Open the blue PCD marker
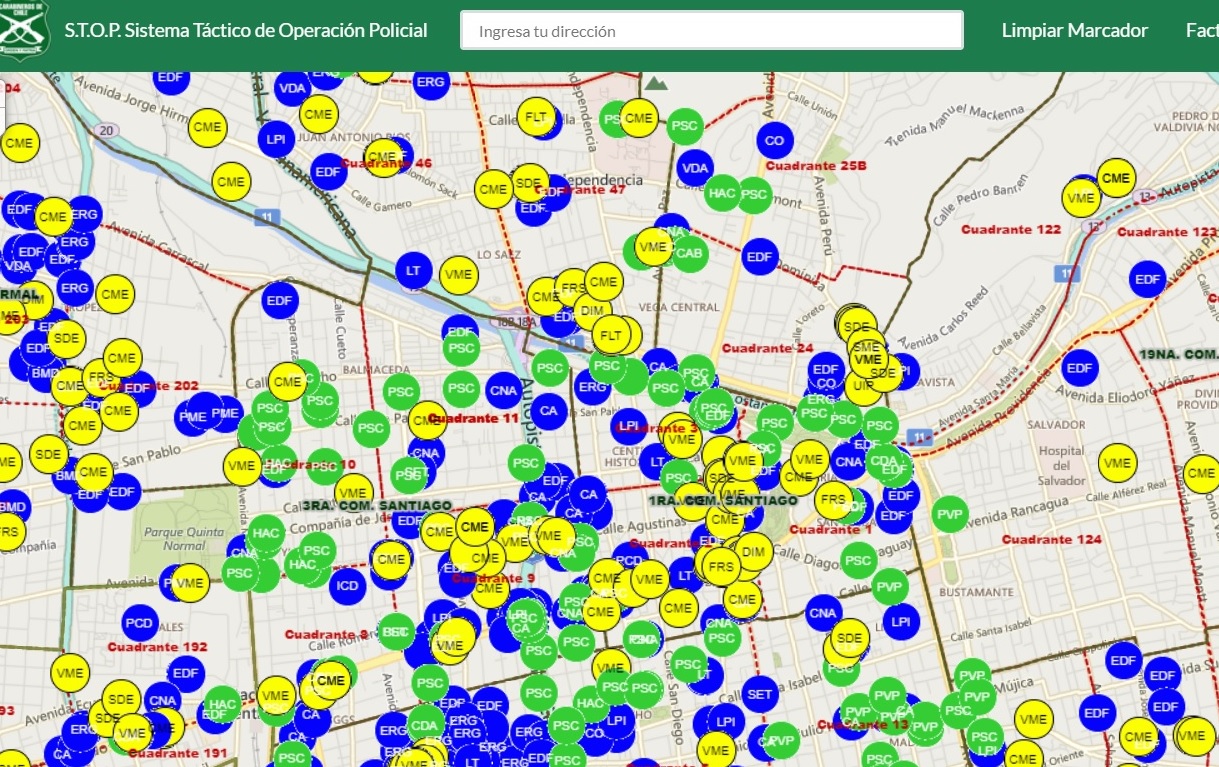The width and height of the screenshot is (1219, 767). tap(140, 623)
